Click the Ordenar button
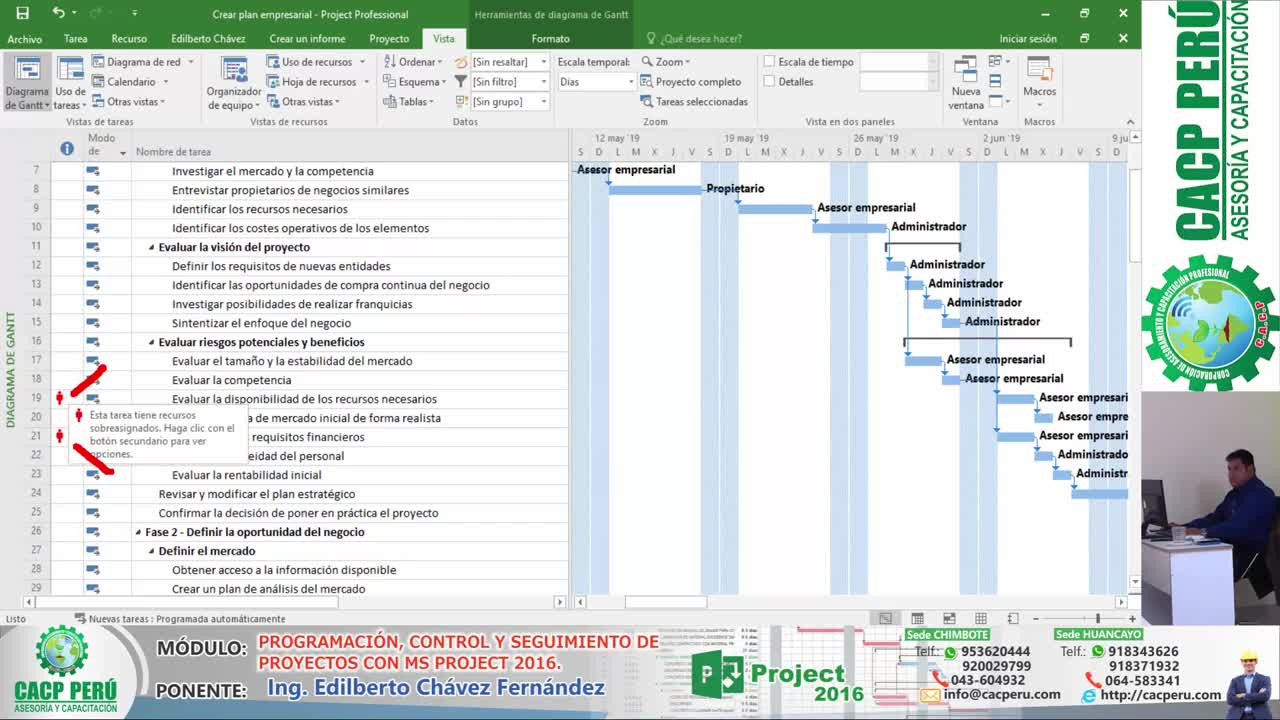The width and height of the screenshot is (1280, 720). pyautogui.click(x=414, y=62)
